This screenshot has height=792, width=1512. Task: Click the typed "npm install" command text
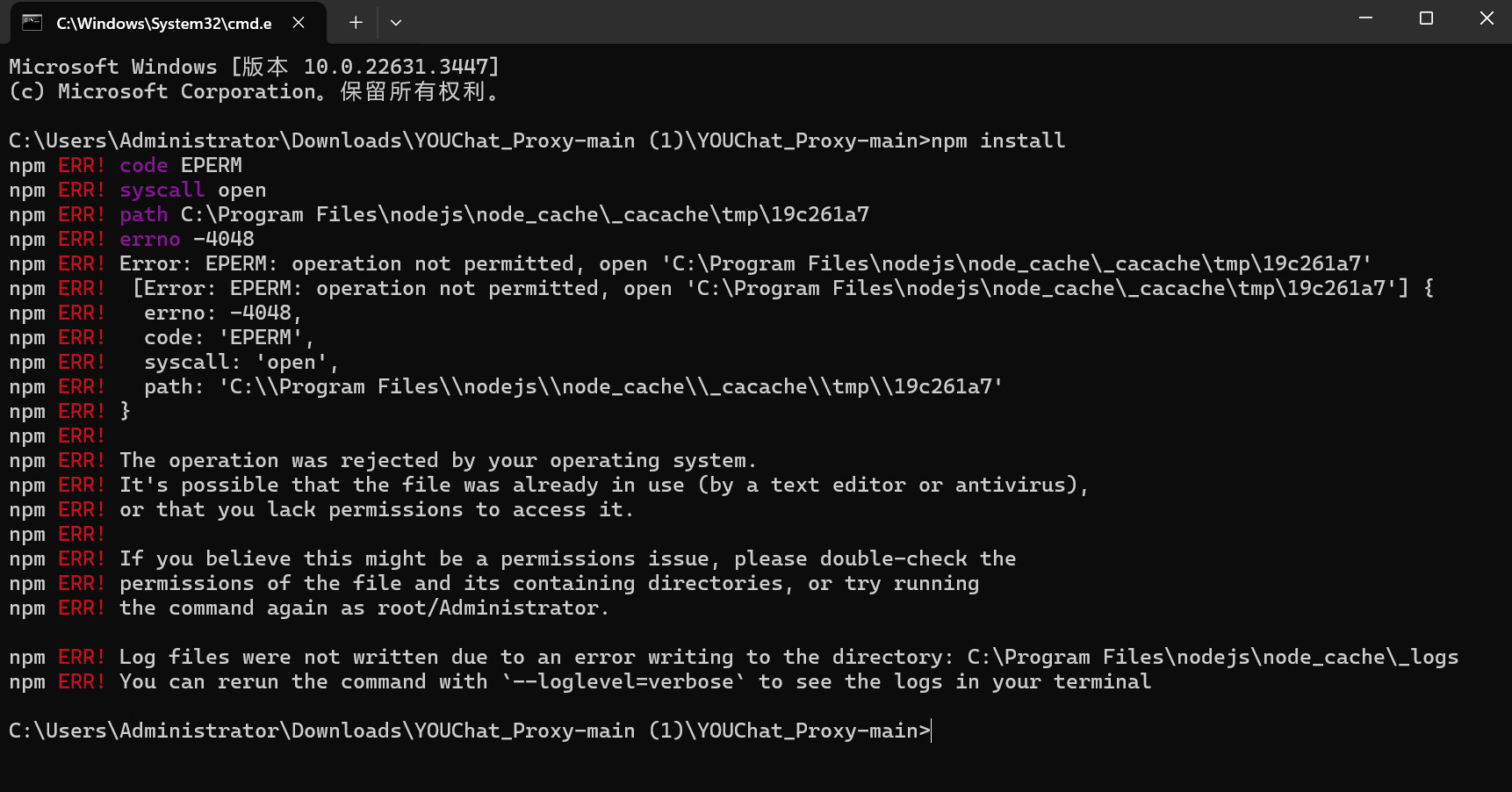point(998,140)
